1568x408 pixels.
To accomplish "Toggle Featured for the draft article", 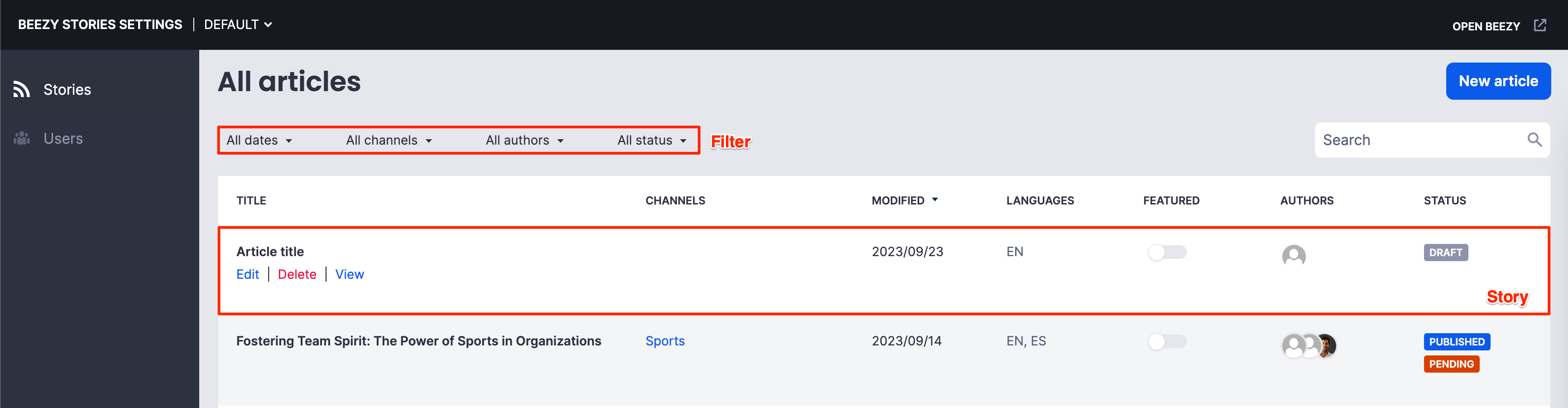I will tap(1166, 253).
